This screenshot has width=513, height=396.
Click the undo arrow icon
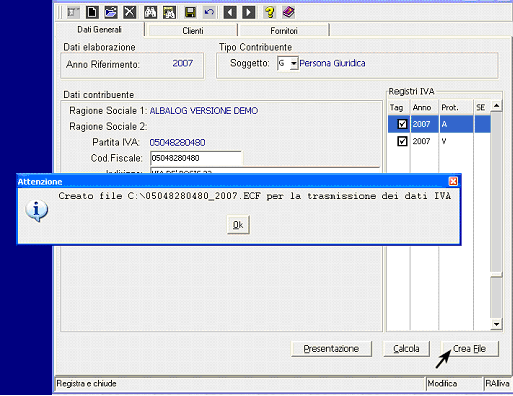click(x=209, y=12)
